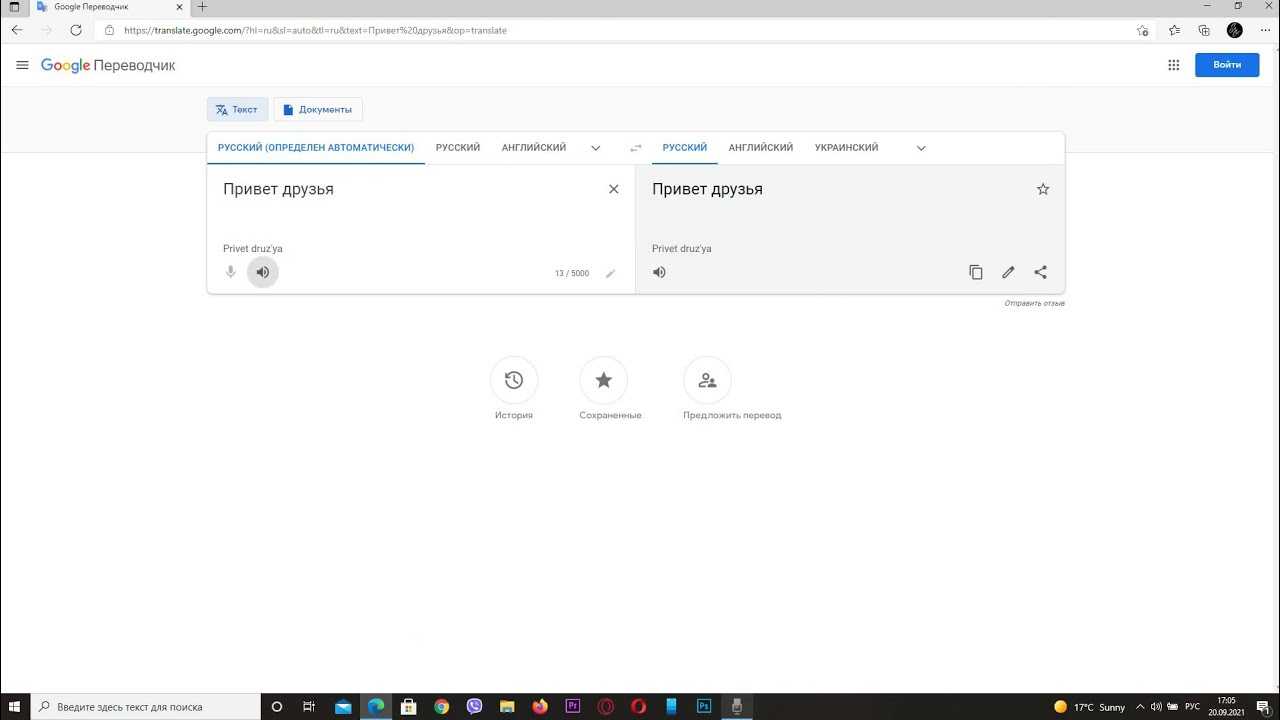Show hidden system tray icons

(1141, 707)
